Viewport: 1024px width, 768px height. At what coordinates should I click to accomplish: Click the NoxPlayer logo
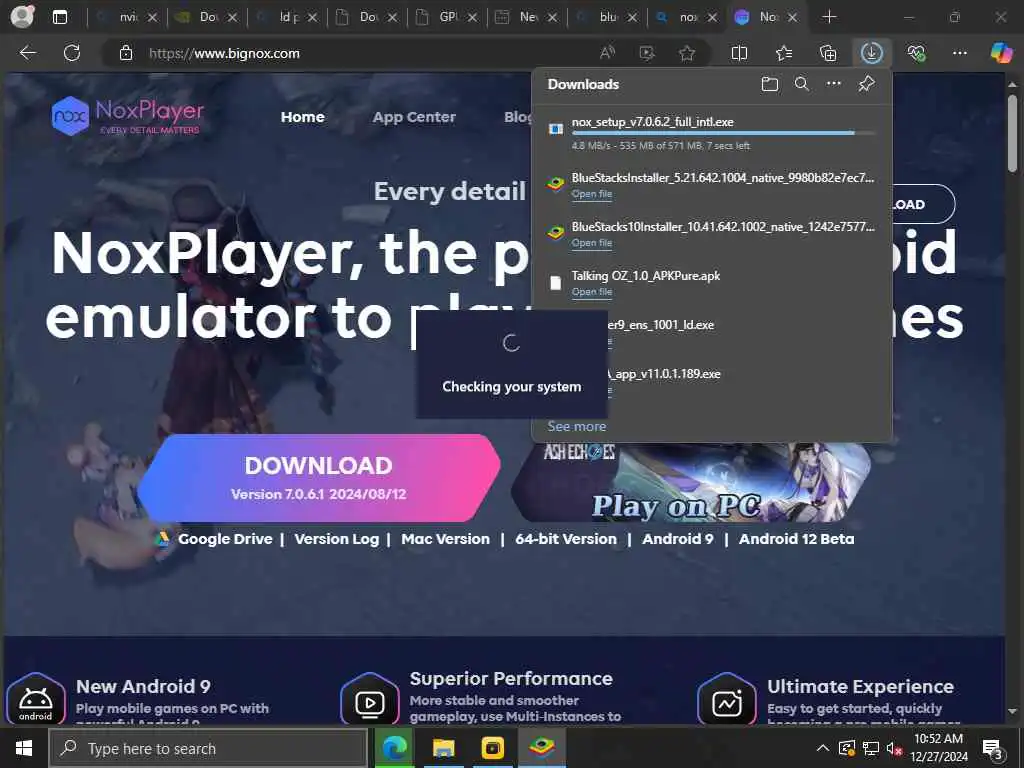tap(128, 116)
